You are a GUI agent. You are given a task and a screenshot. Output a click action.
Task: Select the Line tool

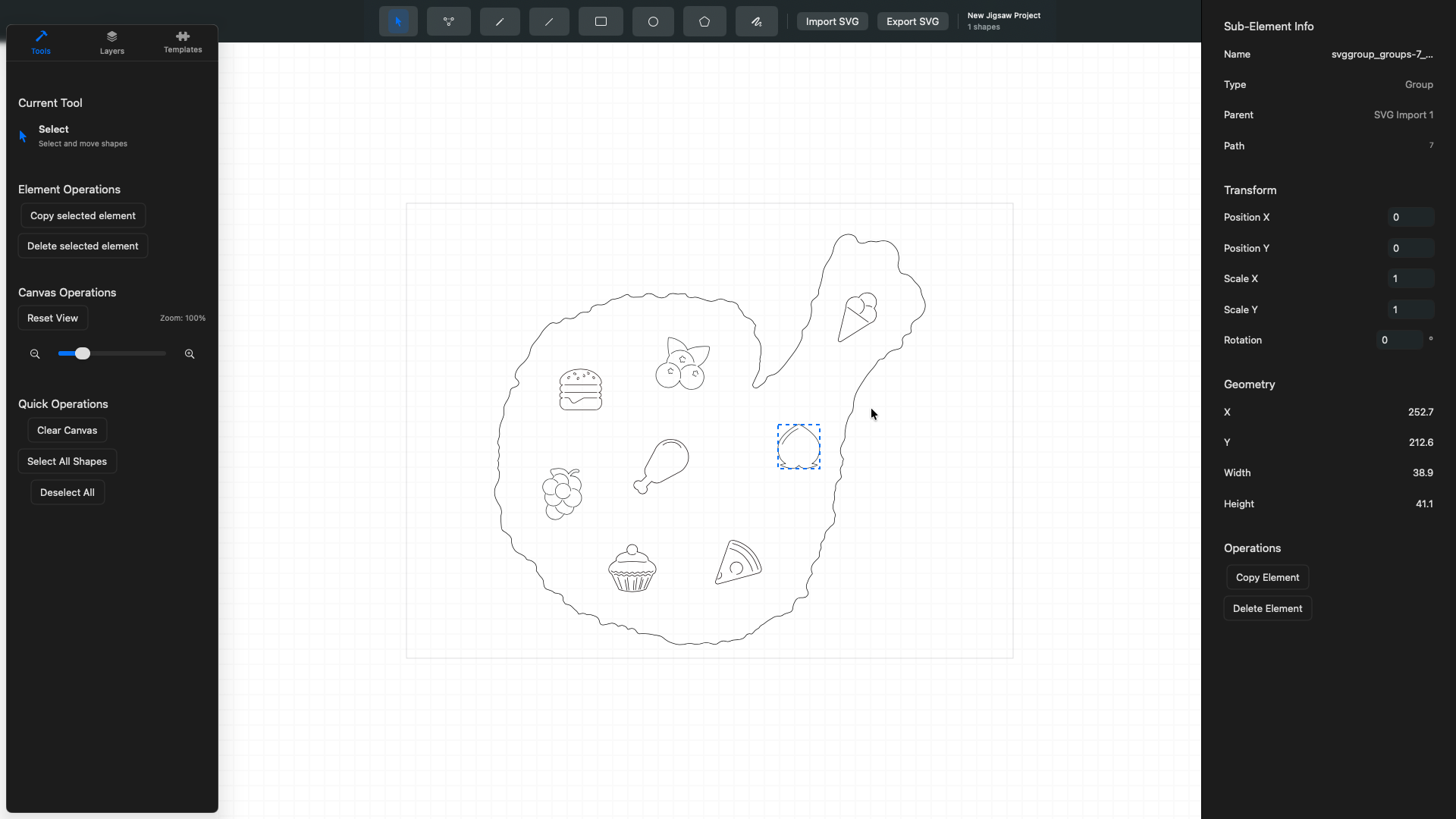(548, 21)
